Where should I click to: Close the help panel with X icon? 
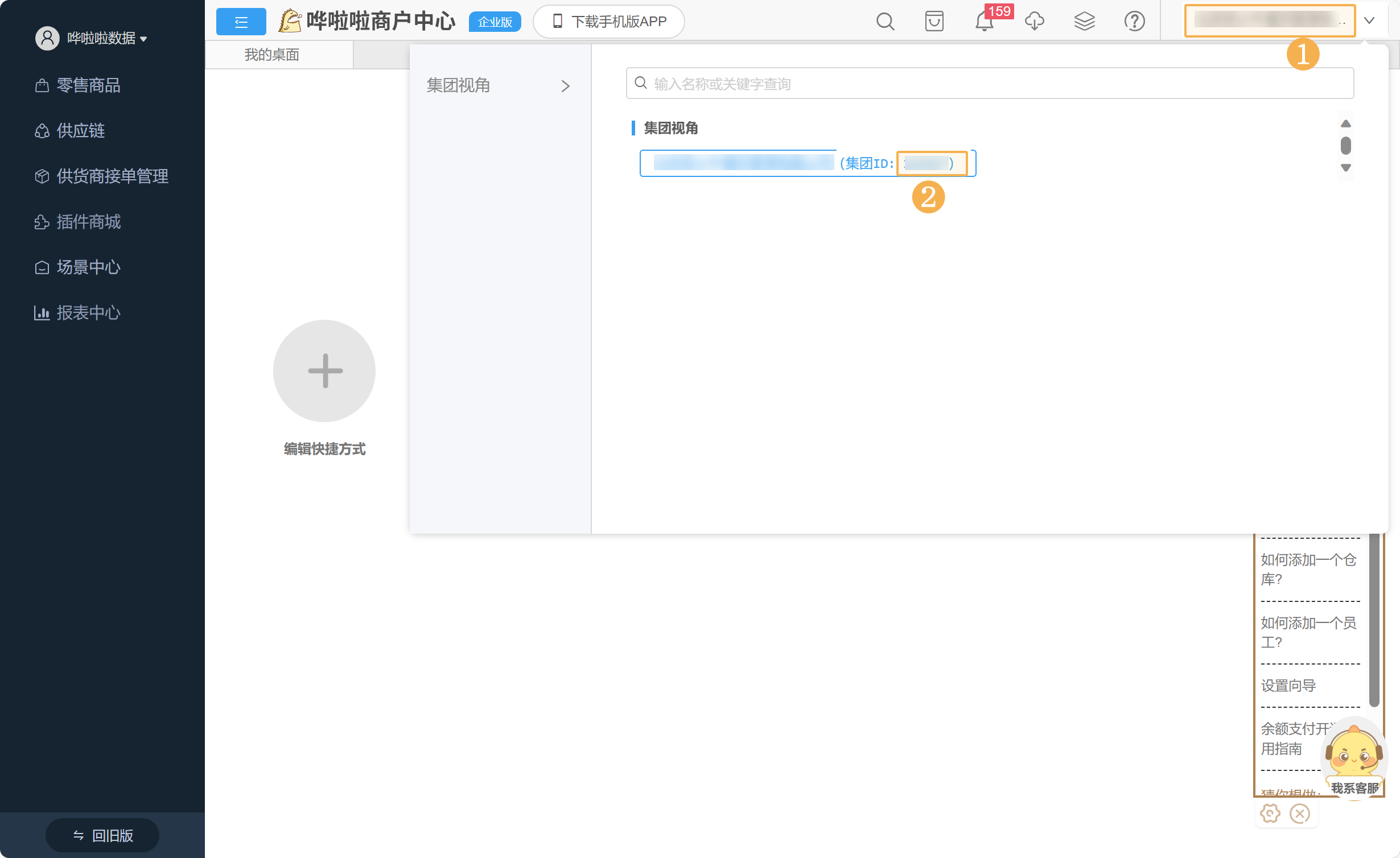(1300, 814)
